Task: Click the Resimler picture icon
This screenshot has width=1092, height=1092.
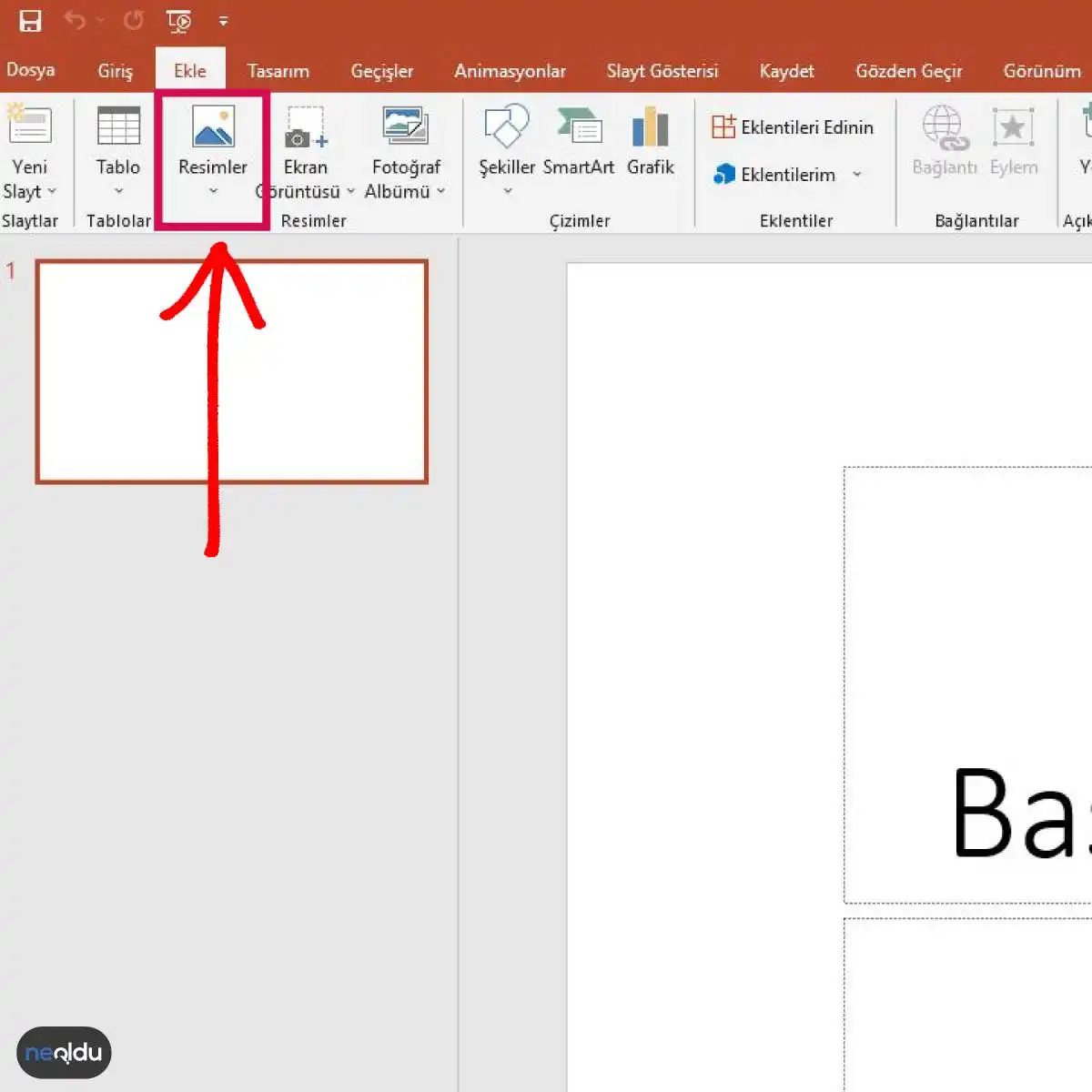Action: (x=213, y=126)
